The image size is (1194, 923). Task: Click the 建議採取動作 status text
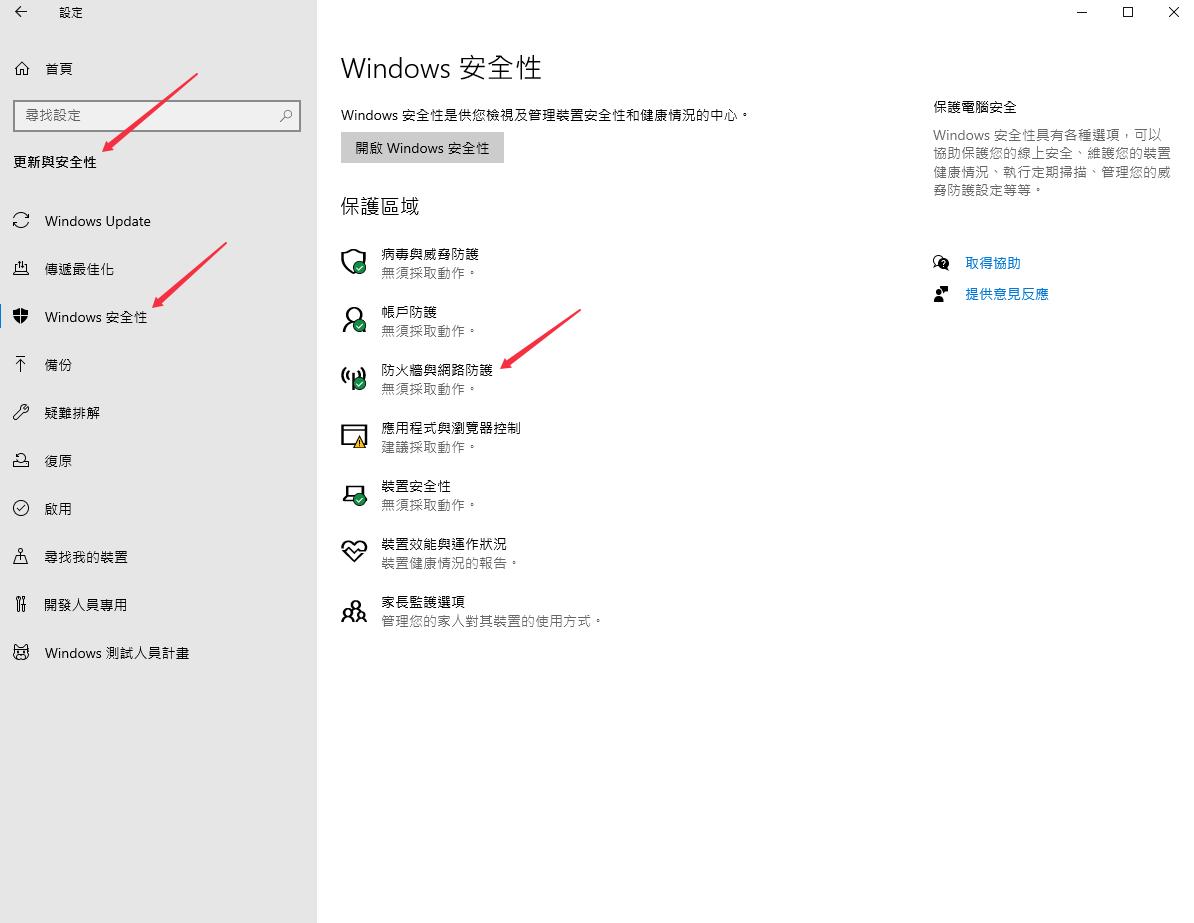tap(427, 447)
